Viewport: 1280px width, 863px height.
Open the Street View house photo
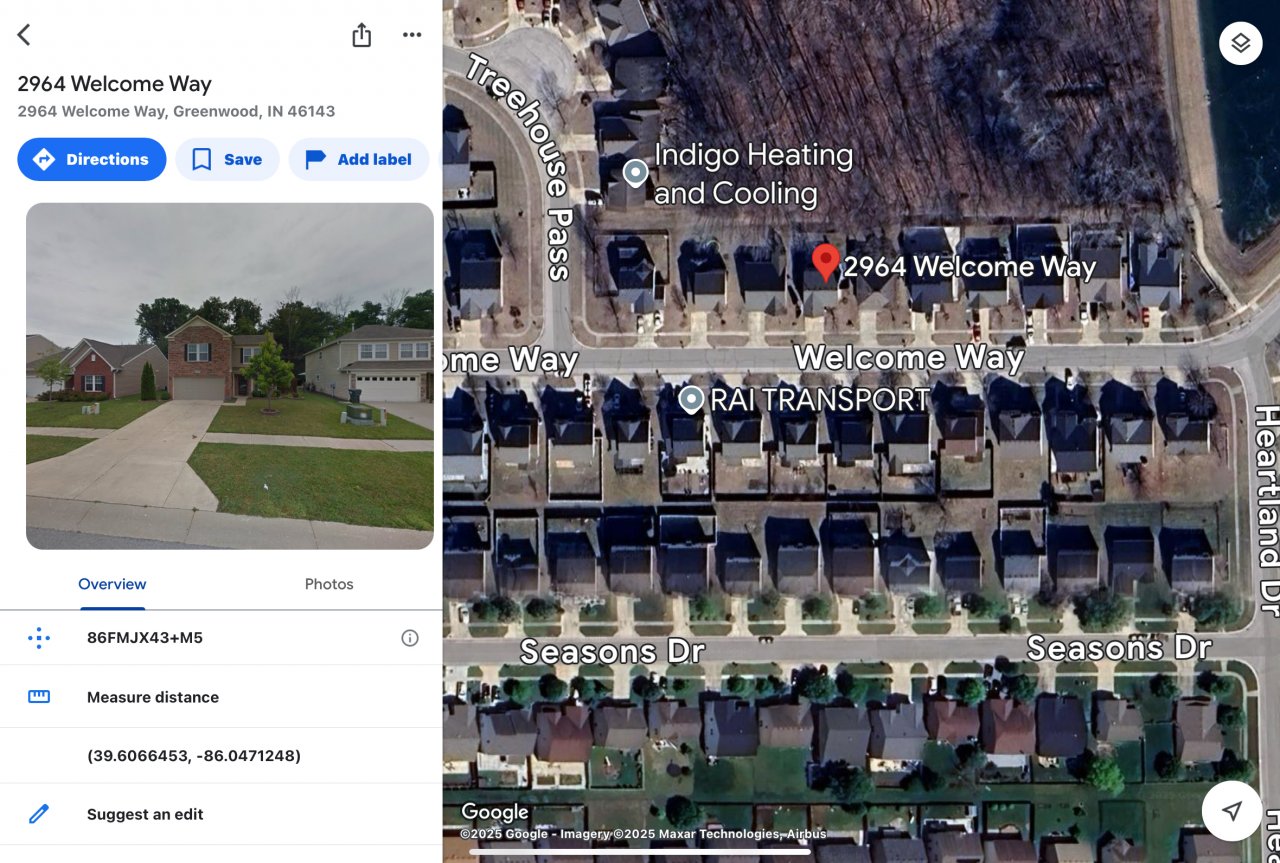tap(230, 376)
